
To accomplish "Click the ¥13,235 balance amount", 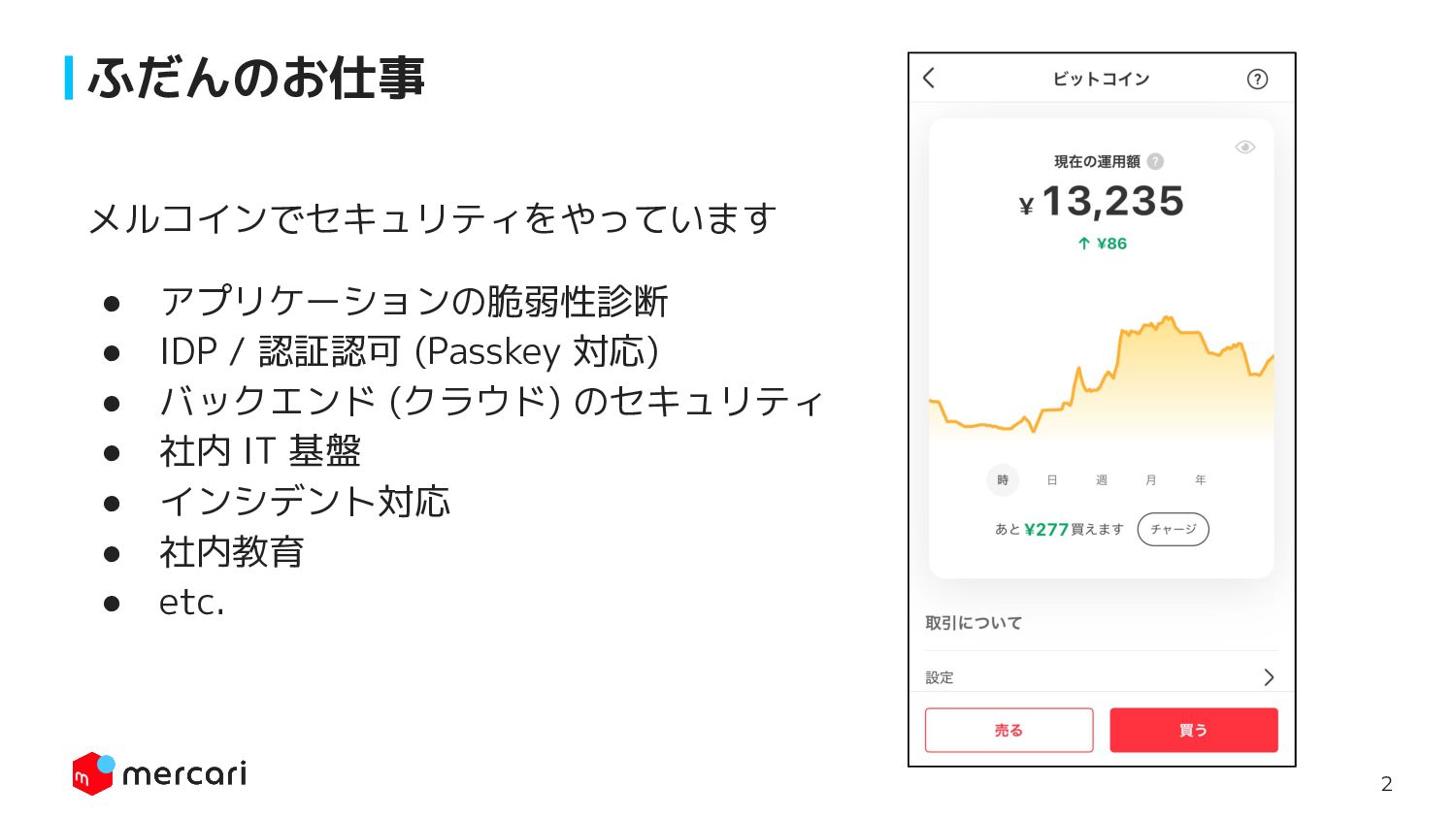I will 1102,202.
